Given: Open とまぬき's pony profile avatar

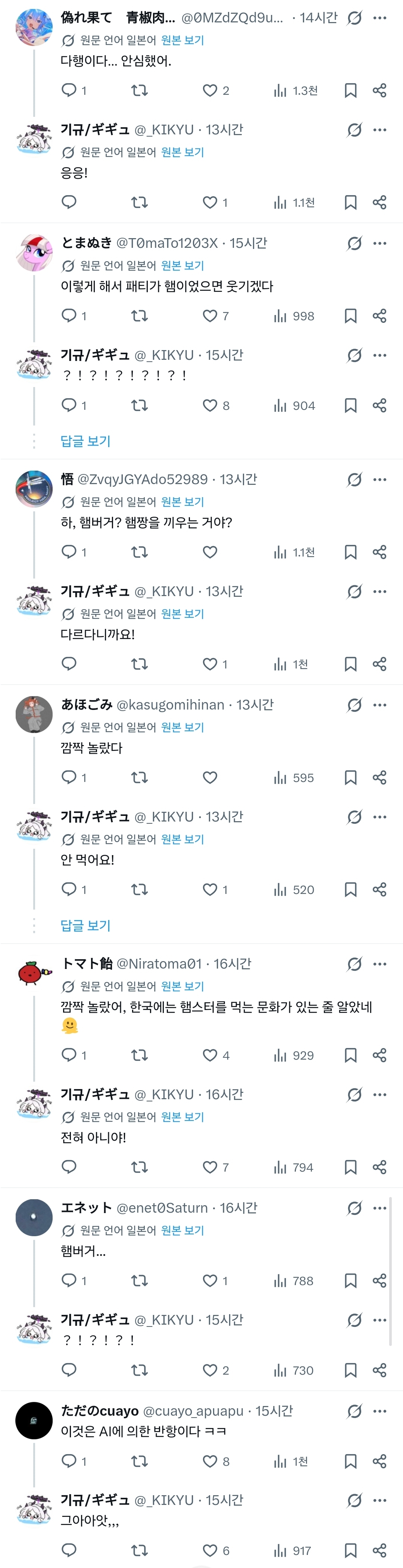Looking at the screenshot, I should tap(34, 252).
